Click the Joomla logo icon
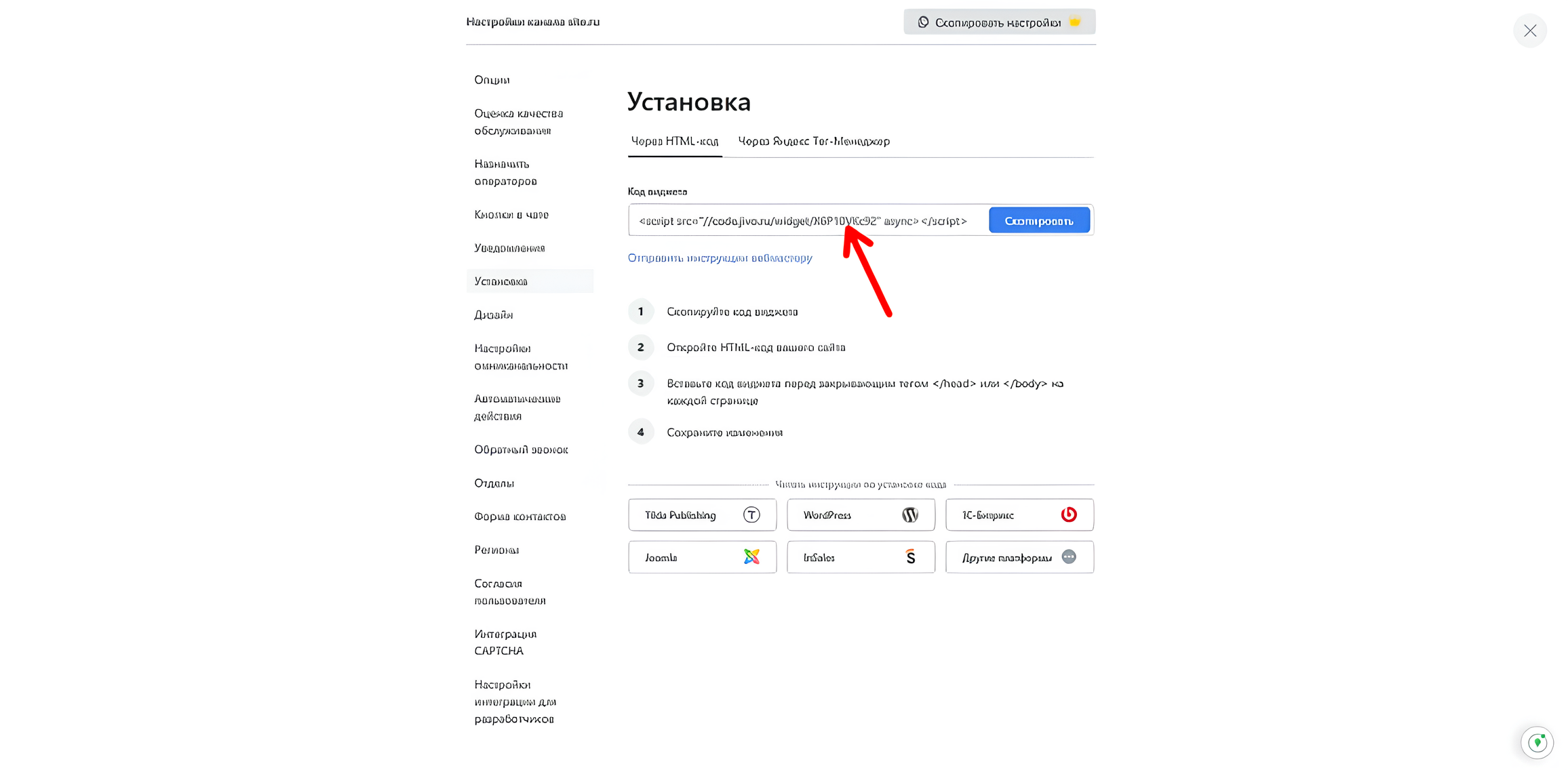The width and height of the screenshot is (1568, 770). (x=751, y=557)
